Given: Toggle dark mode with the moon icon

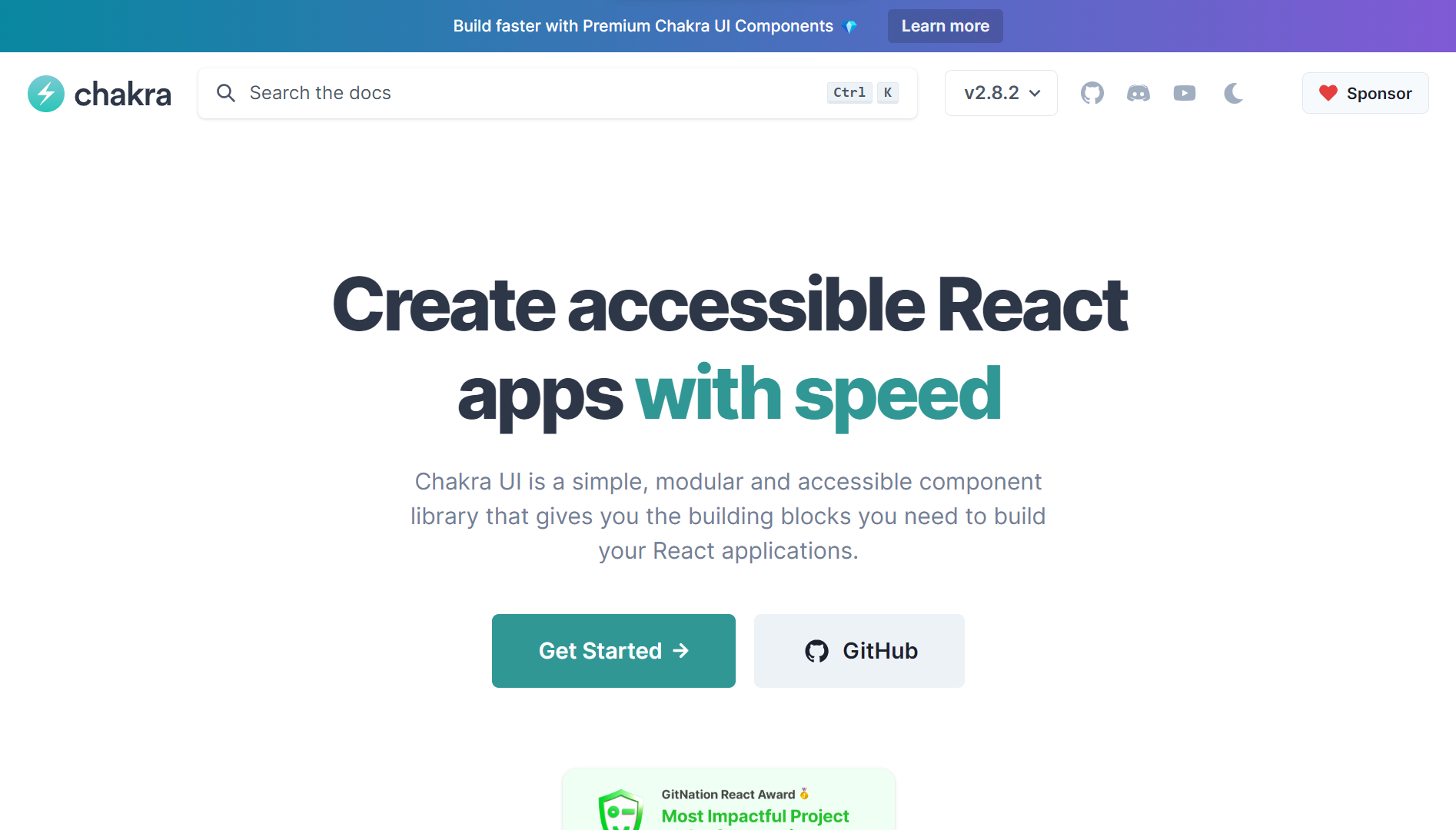Looking at the screenshot, I should 1233,93.
